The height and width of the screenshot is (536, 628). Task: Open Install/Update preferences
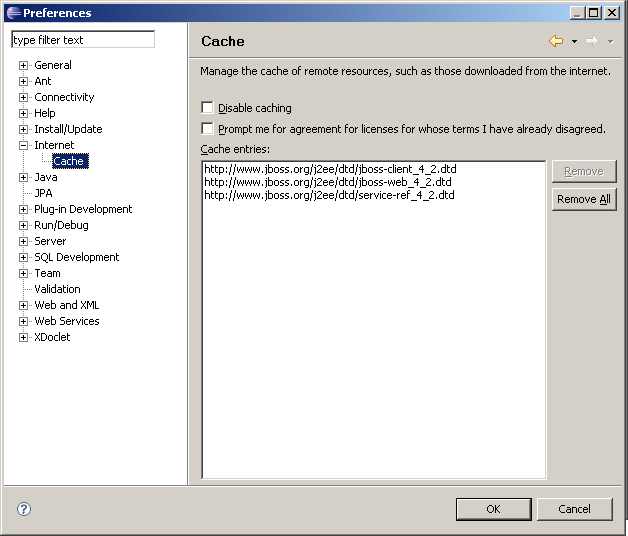pyautogui.click(x=68, y=129)
